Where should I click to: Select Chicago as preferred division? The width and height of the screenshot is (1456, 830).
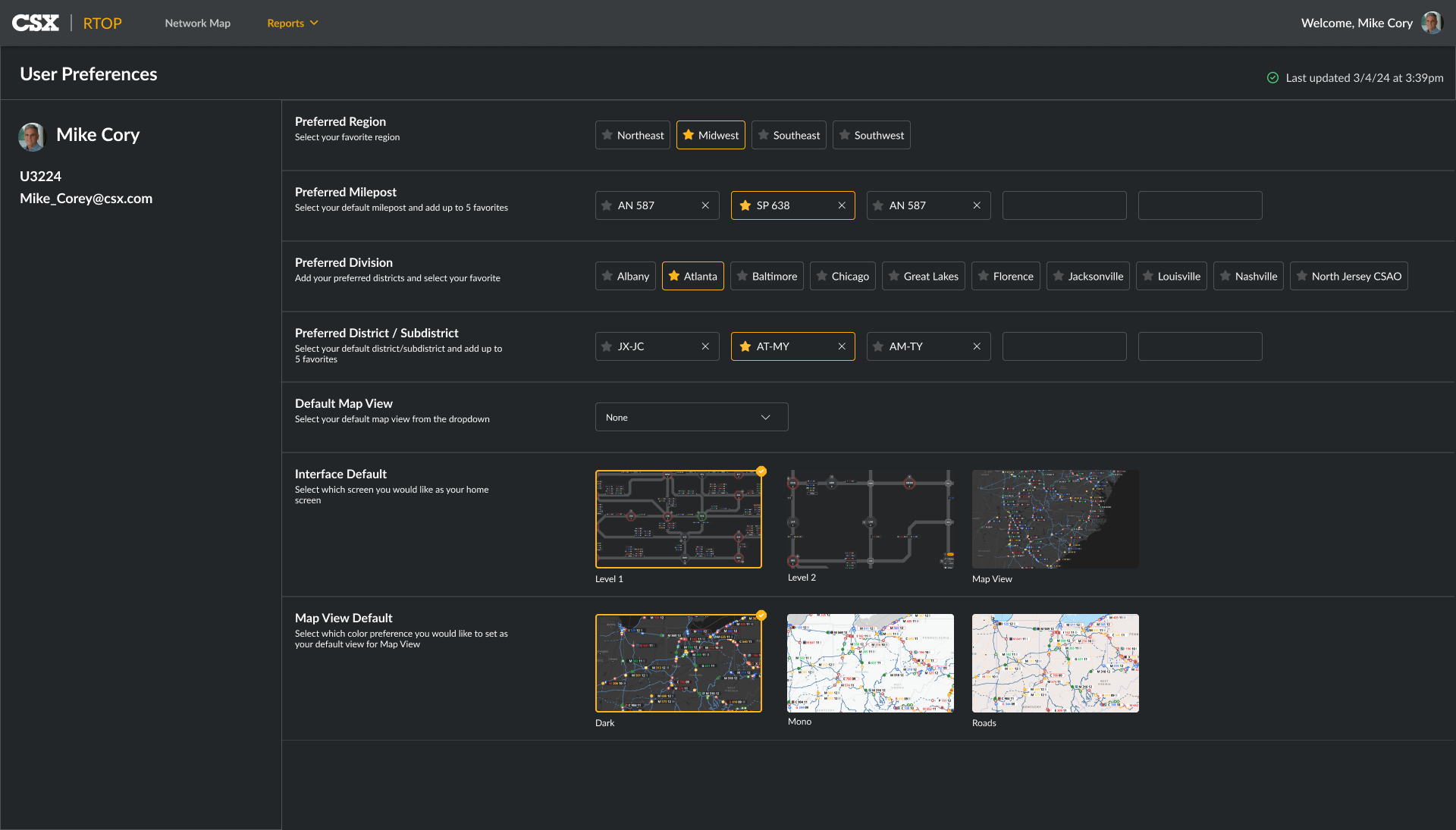[842, 276]
